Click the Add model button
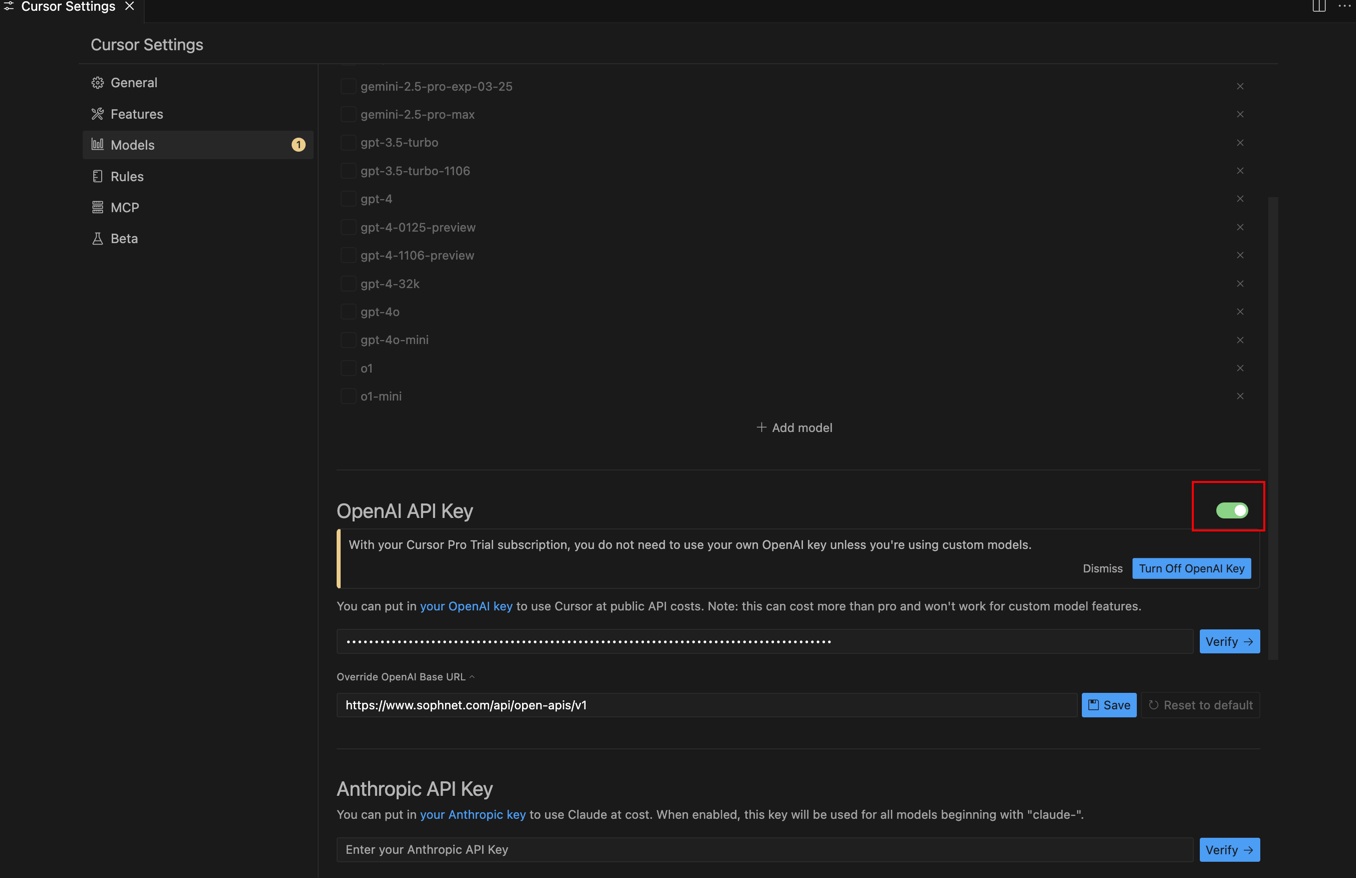The image size is (1356, 878). (x=794, y=428)
